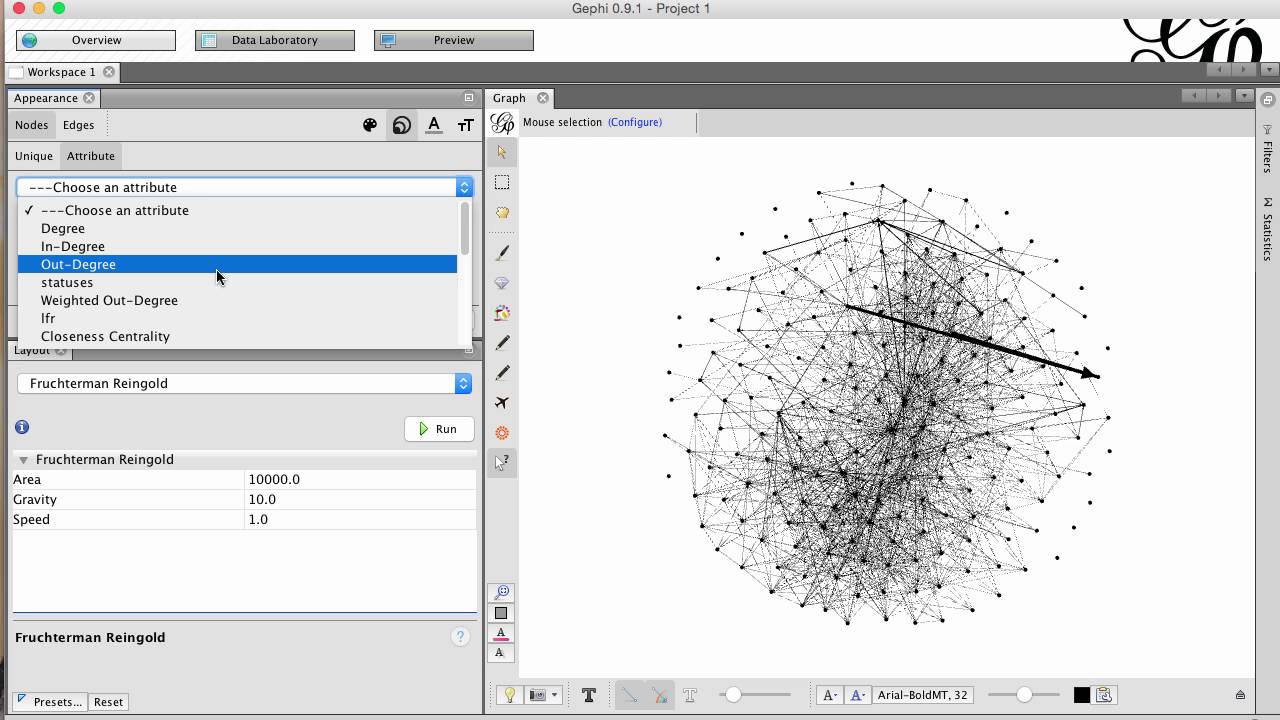Viewport: 1280px width, 720px height.
Task: Click the node pencil tool
Action: (502, 343)
